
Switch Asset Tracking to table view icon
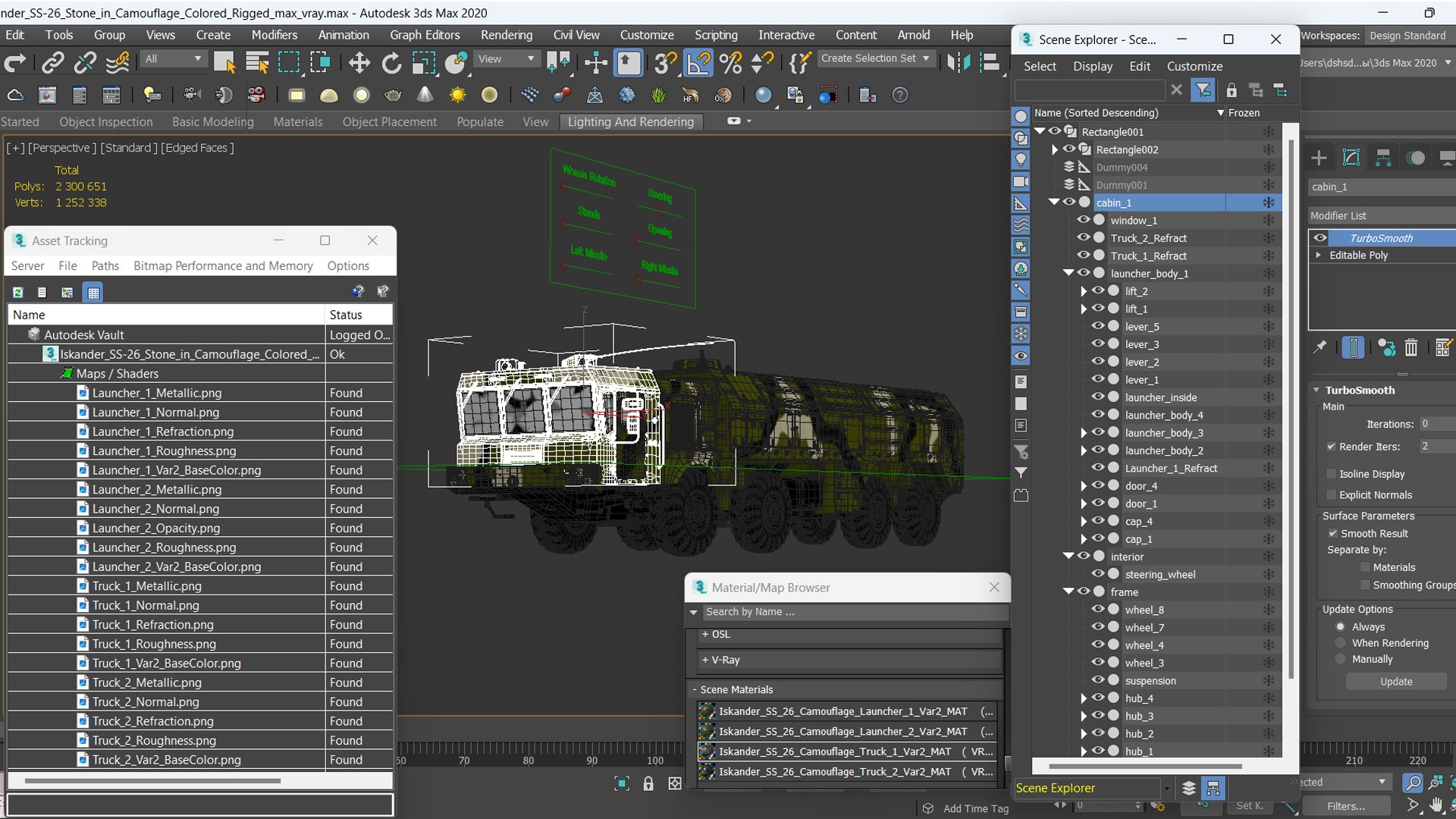pos(93,292)
